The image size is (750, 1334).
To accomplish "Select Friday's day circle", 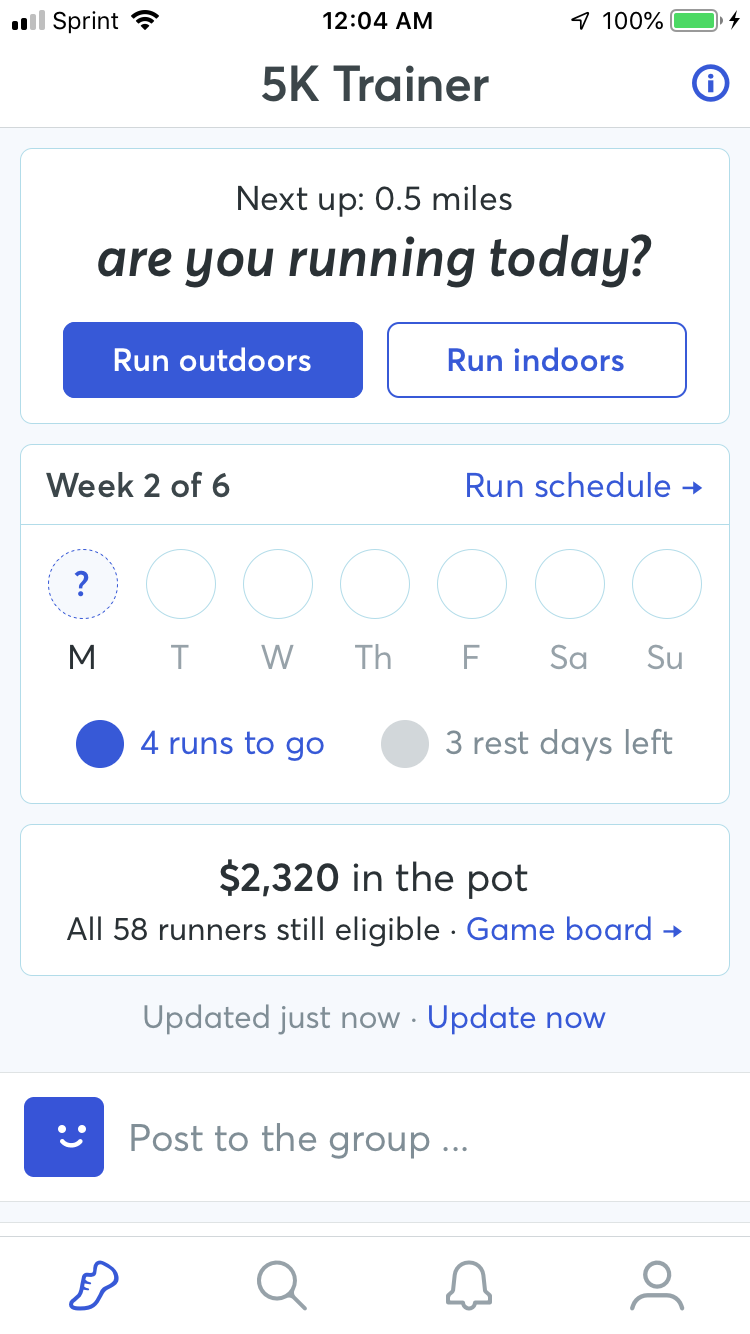I will pyautogui.click(x=472, y=584).
